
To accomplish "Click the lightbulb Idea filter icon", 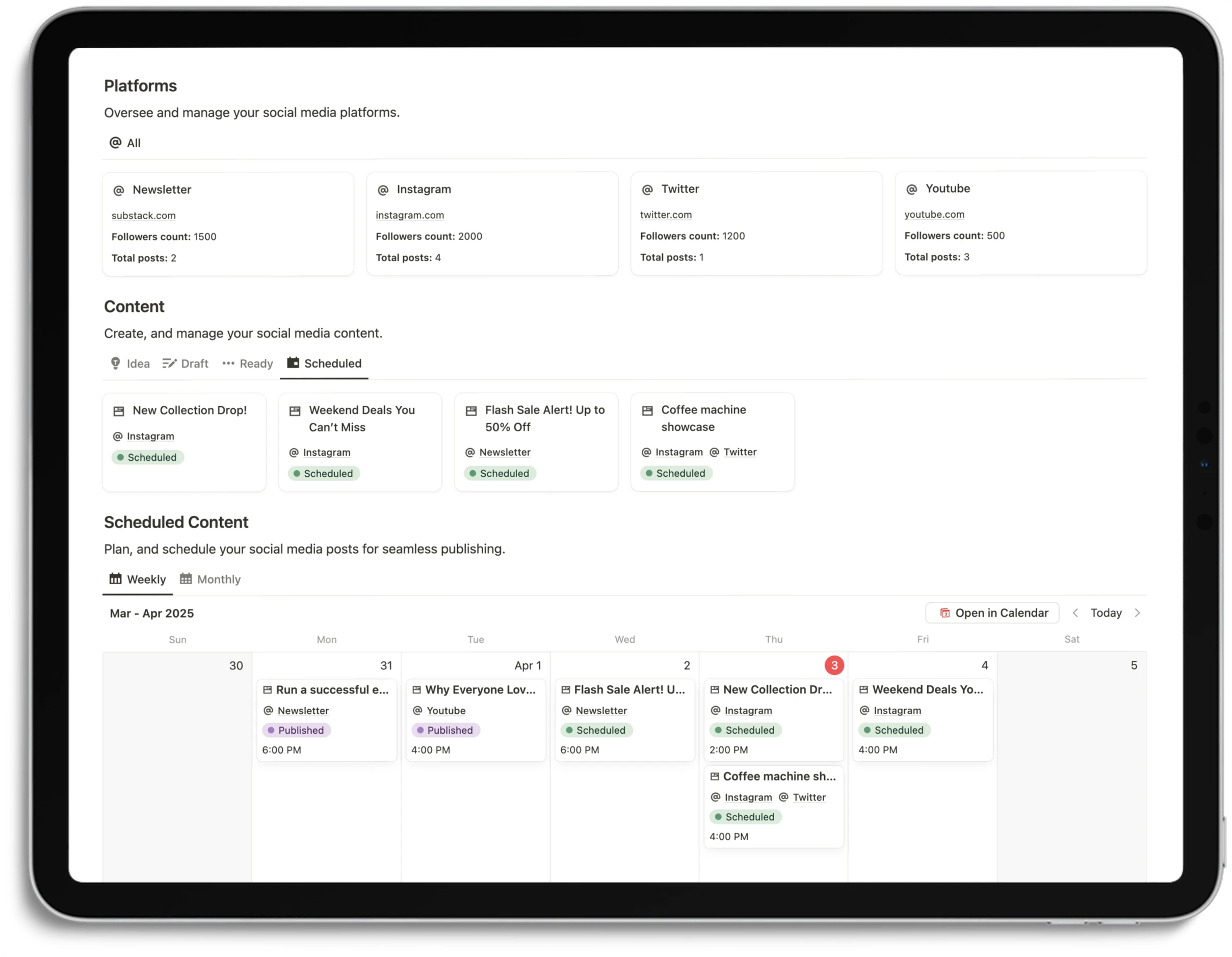I will (116, 364).
